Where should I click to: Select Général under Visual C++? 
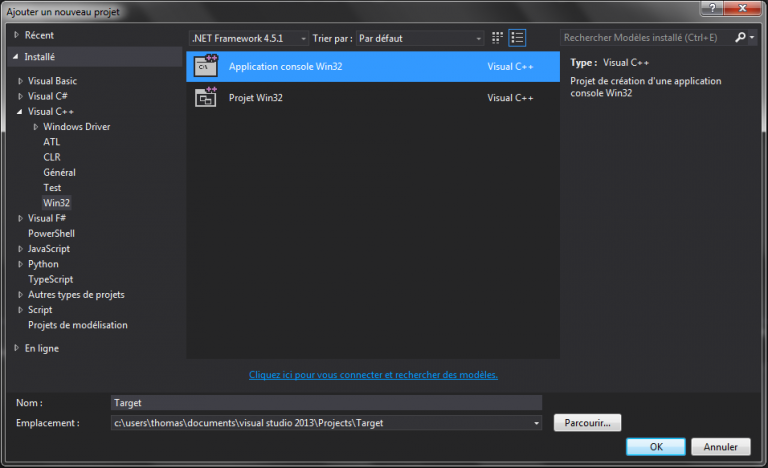pyautogui.click(x=59, y=172)
